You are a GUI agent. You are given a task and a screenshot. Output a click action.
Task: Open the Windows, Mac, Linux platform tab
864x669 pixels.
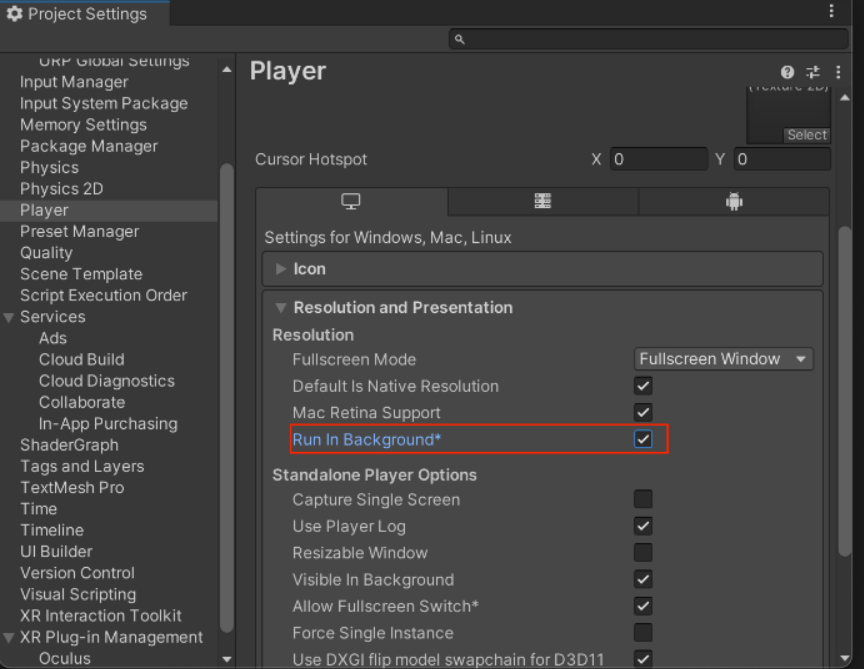tap(350, 201)
